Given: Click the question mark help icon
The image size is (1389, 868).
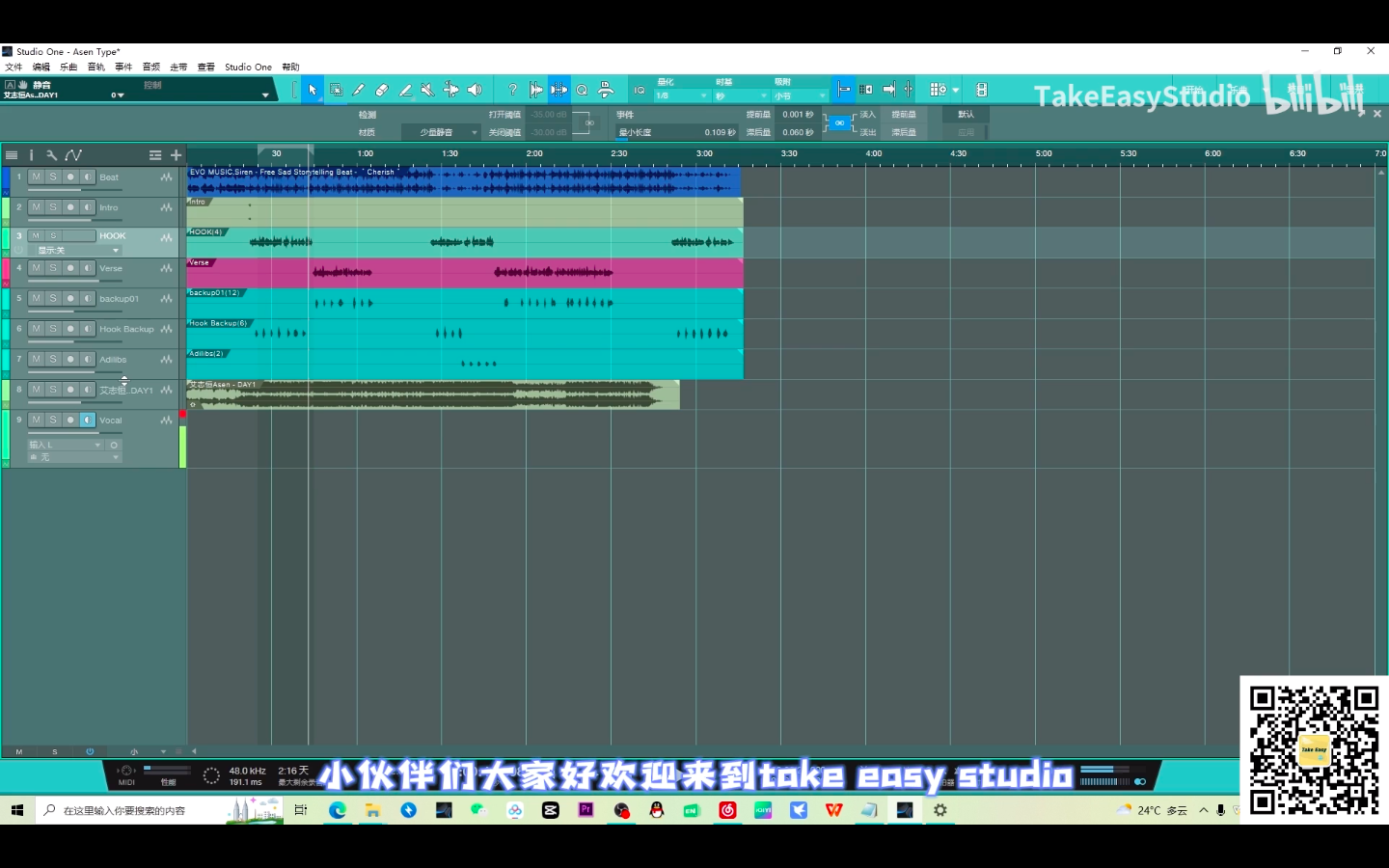Looking at the screenshot, I should [513, 90].
